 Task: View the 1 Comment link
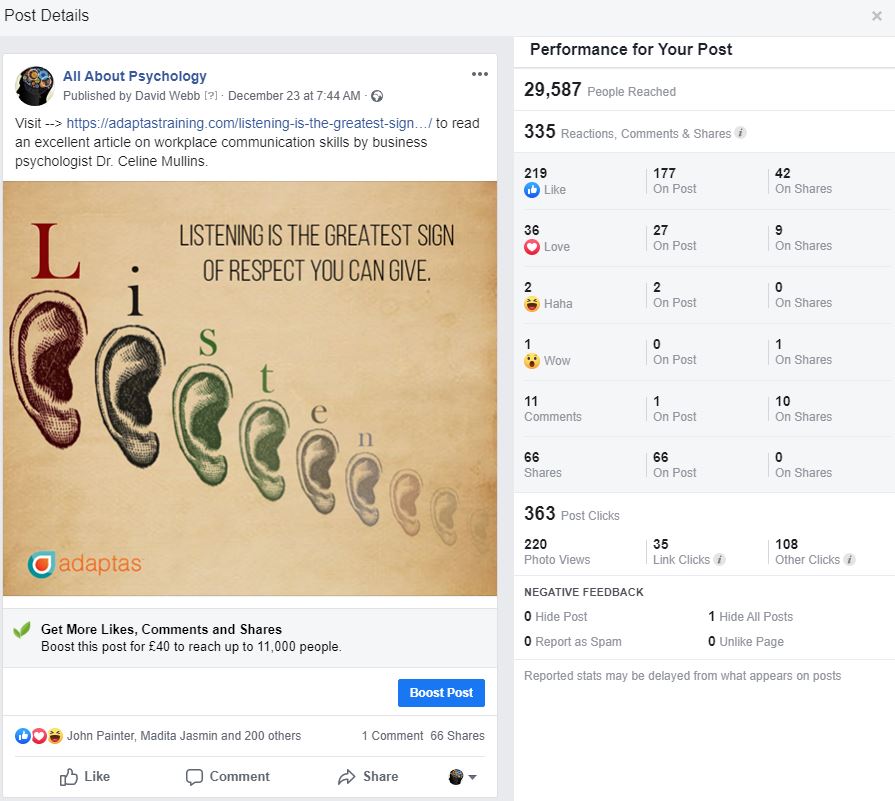pyautogui.click(x=392, y=736)
